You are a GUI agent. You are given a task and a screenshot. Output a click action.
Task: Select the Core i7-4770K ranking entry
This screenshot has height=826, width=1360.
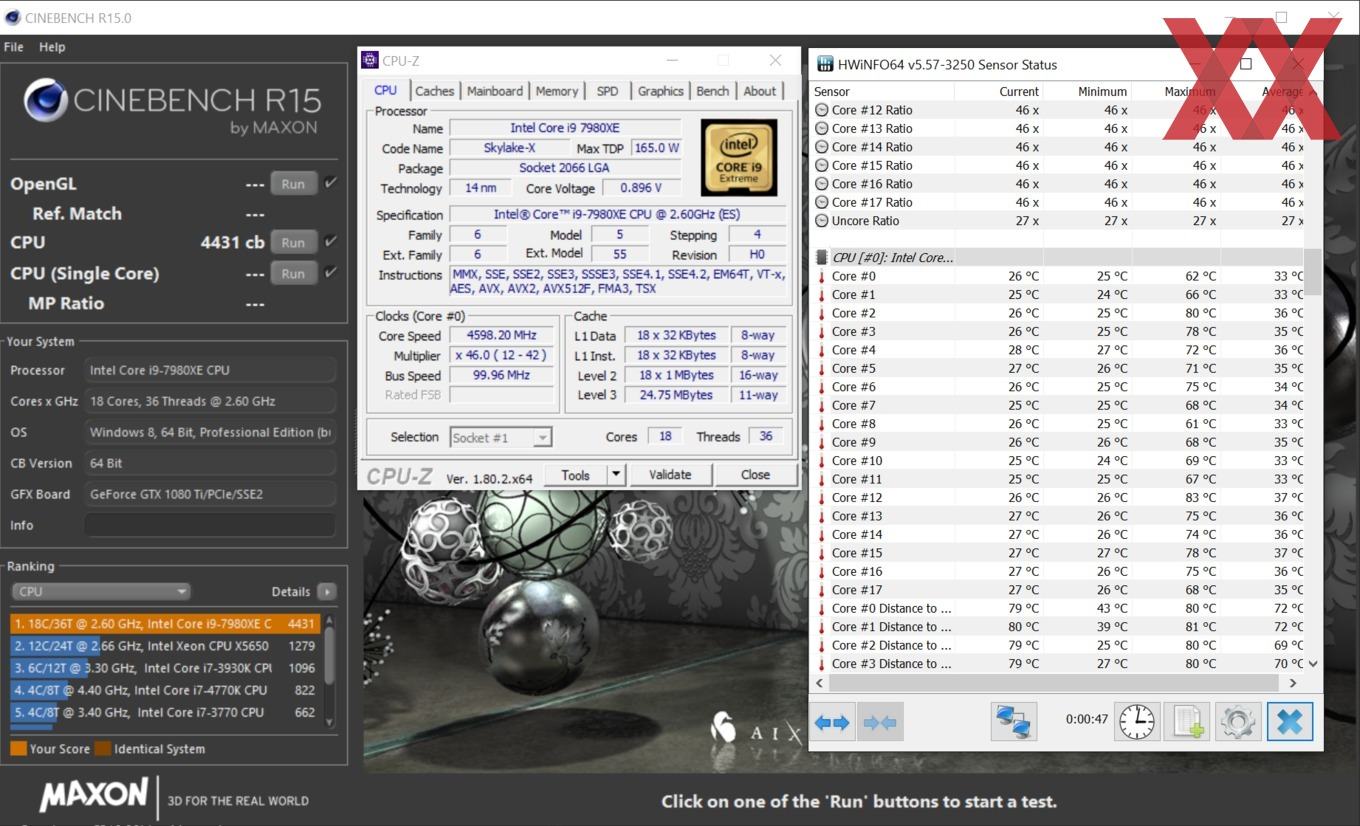pyautogui.click(x=166, y=690)
